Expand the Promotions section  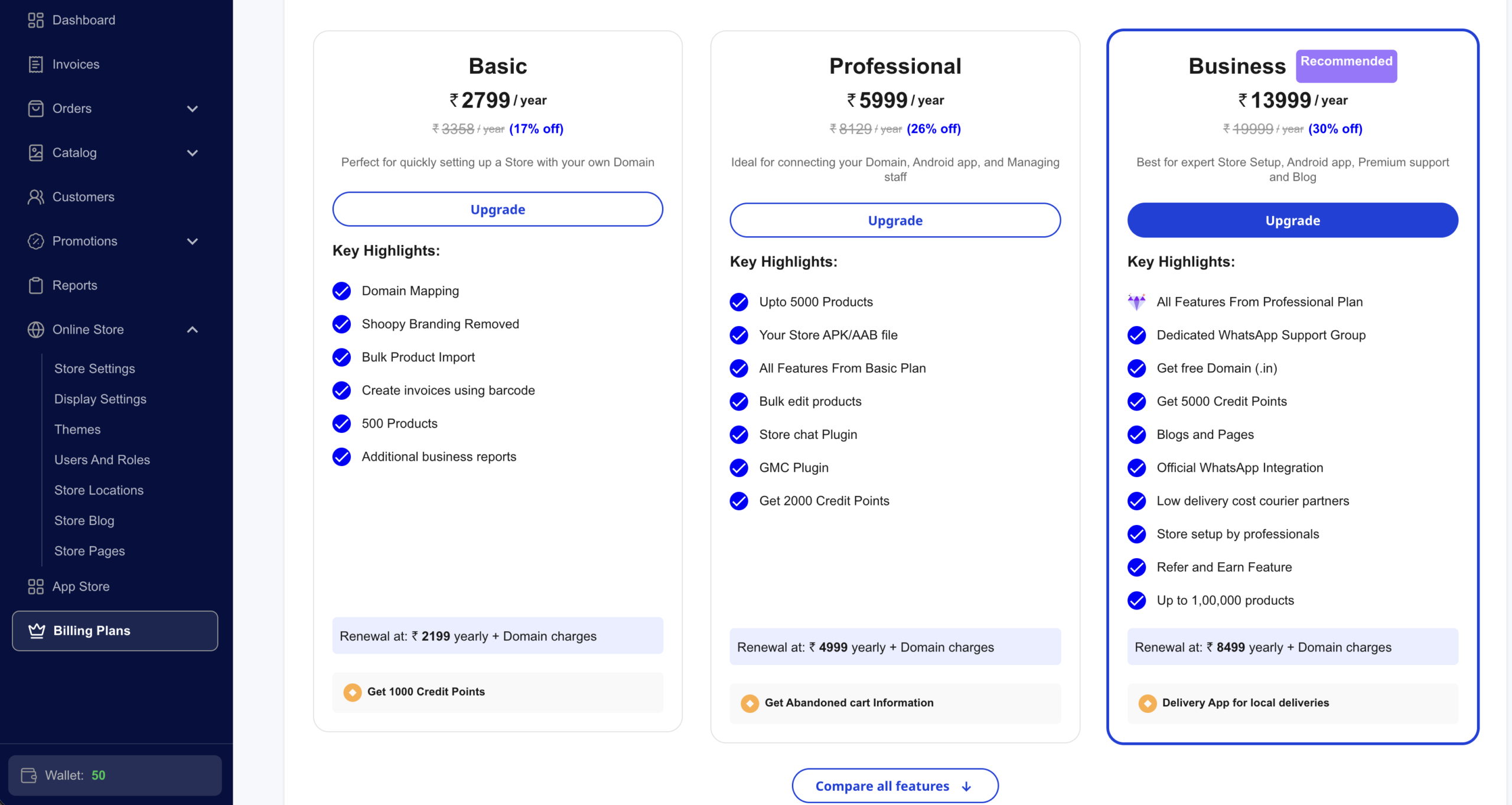pos(193,241)
